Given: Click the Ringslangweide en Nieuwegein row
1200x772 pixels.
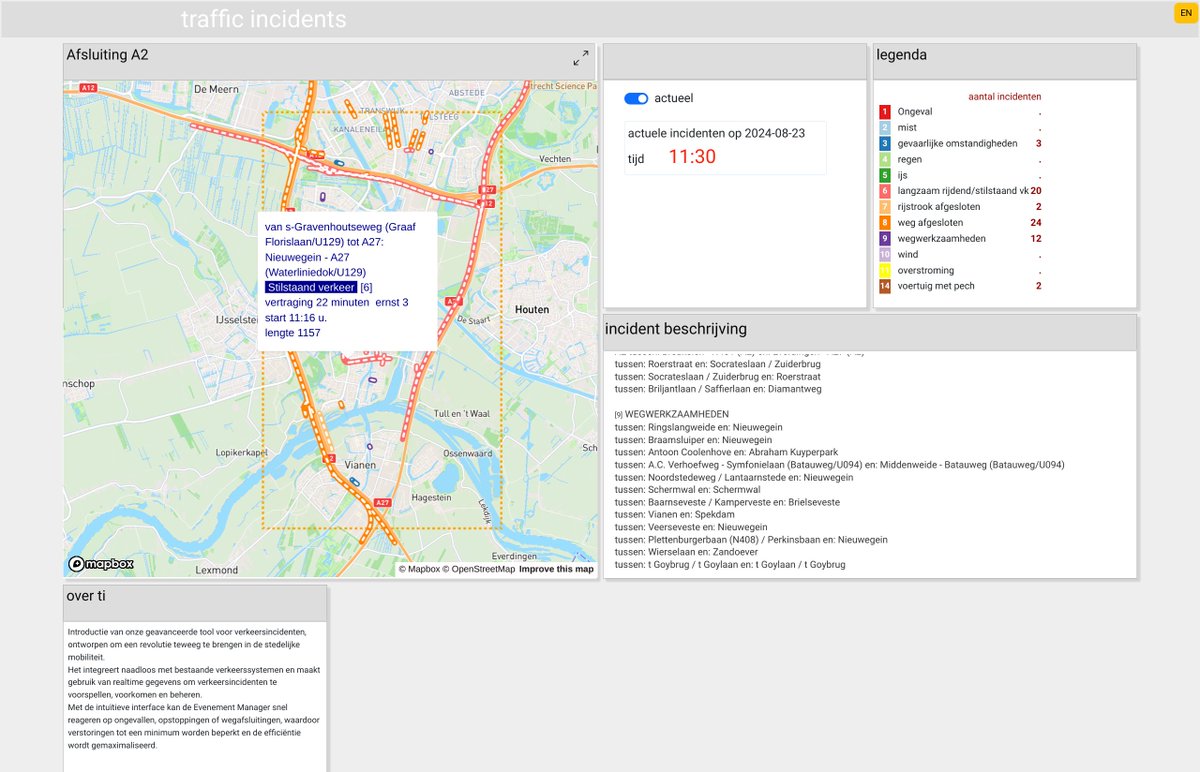Looking at the screenshot, I should pos(698,427).
